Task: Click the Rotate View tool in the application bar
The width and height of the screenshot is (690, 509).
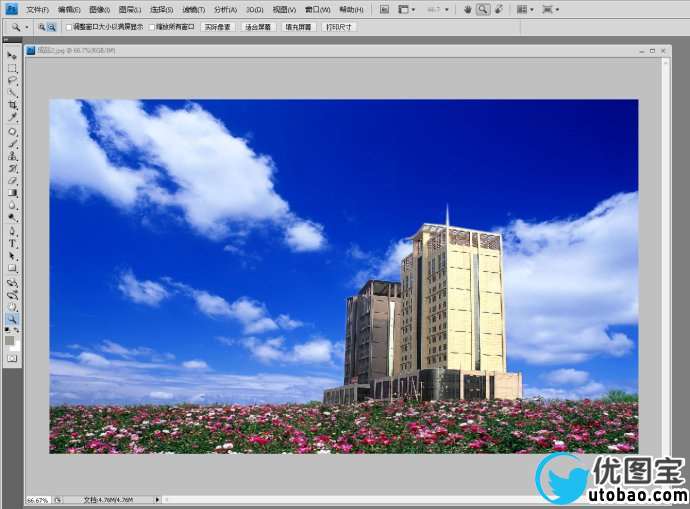Action: 499,9
